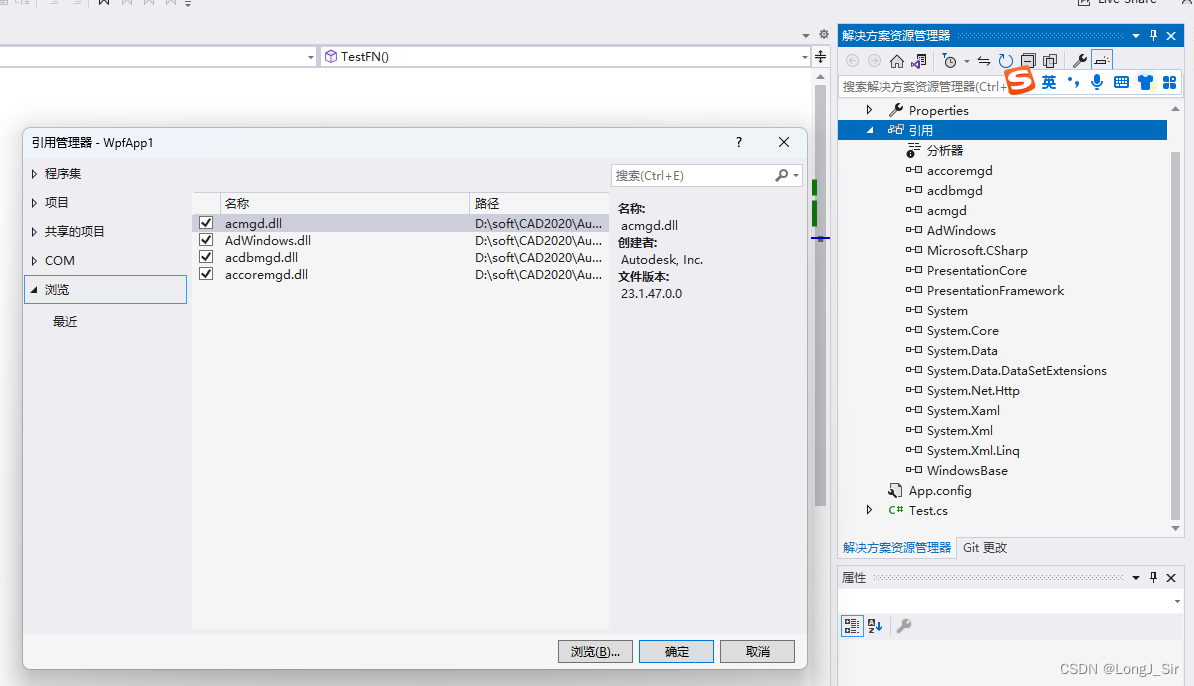Open Sogou skin shirt icon
1194x686 pixels.
click(x=1145, y=82)
